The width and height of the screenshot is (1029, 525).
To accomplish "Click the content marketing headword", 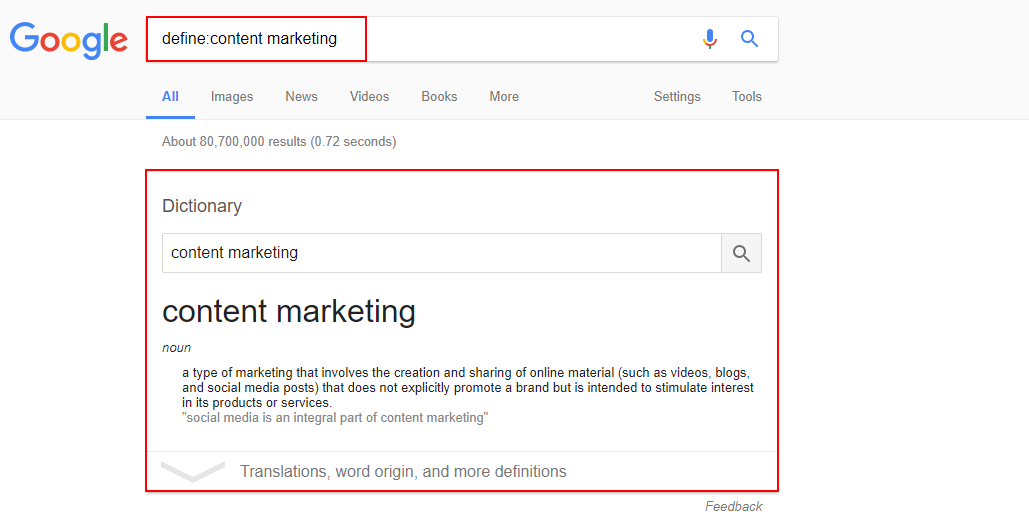I will (x=289, y=311).
